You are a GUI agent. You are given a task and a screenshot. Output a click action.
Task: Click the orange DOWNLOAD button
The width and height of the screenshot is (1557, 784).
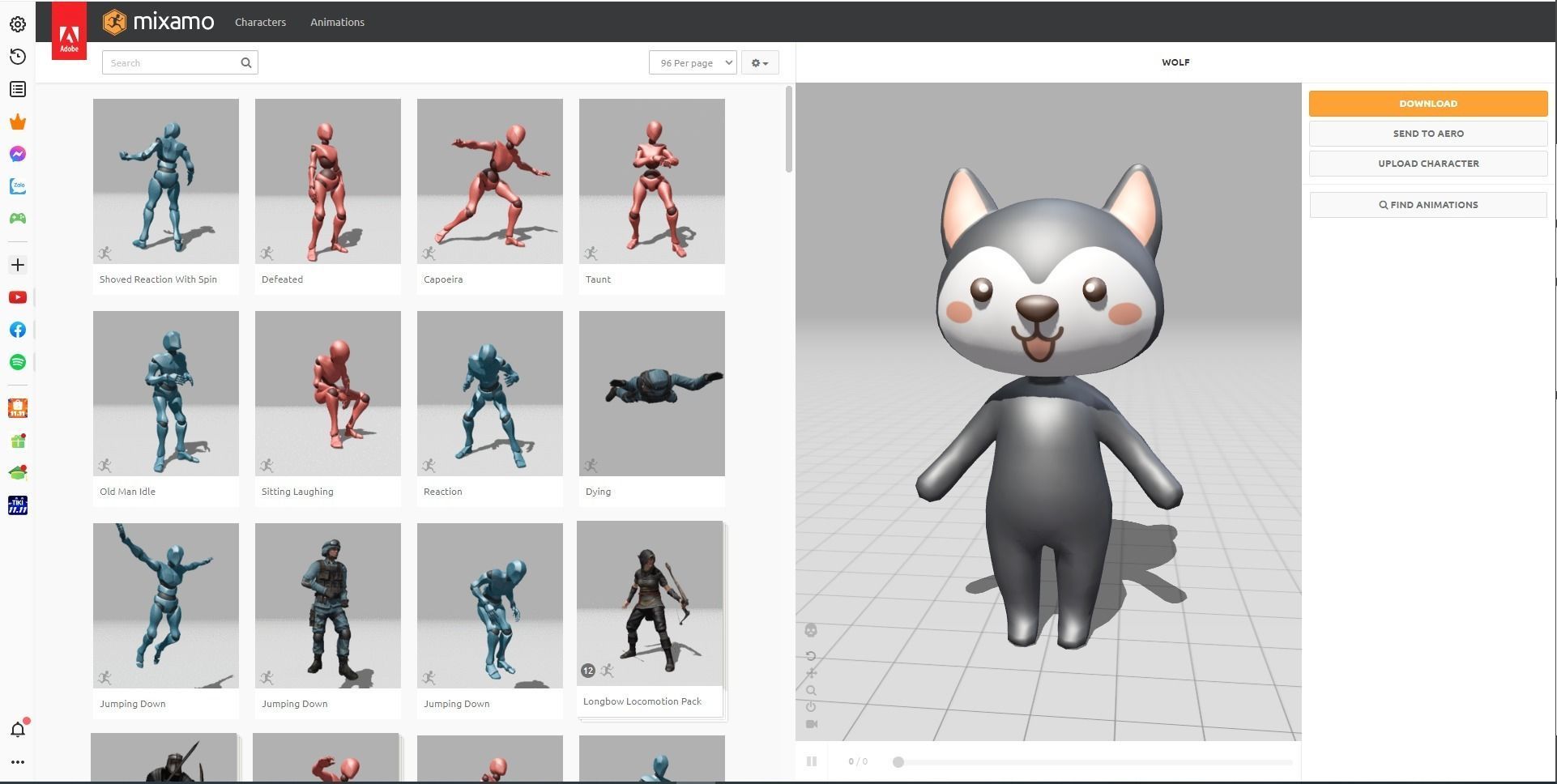[x=1428, y=104]
